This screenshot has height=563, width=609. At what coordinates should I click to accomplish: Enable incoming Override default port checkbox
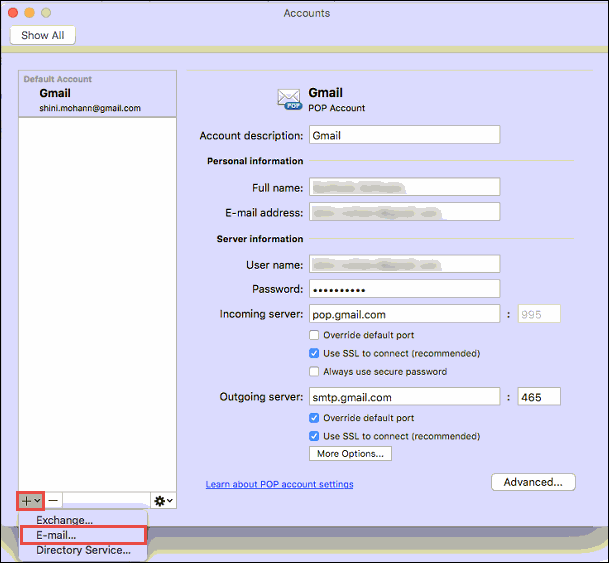314,335
